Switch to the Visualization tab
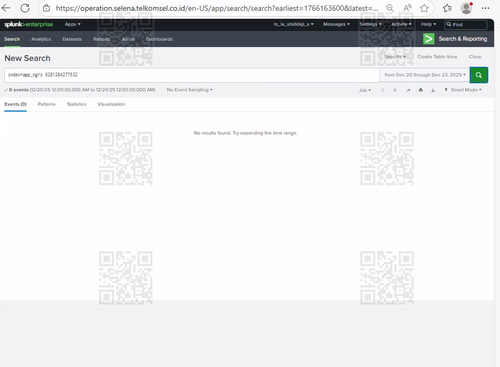This screenshot has width=500, height=367. pyautogui.click(x=111, y=104)
